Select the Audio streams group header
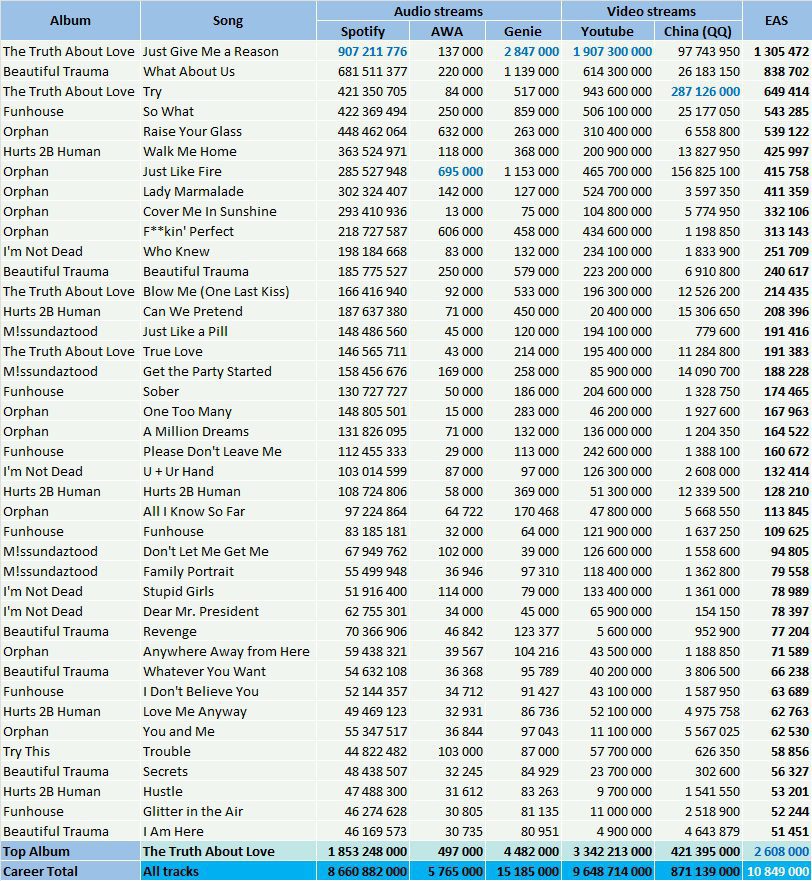This screenshot has width=812, height=881. click(x=438, y=11)
